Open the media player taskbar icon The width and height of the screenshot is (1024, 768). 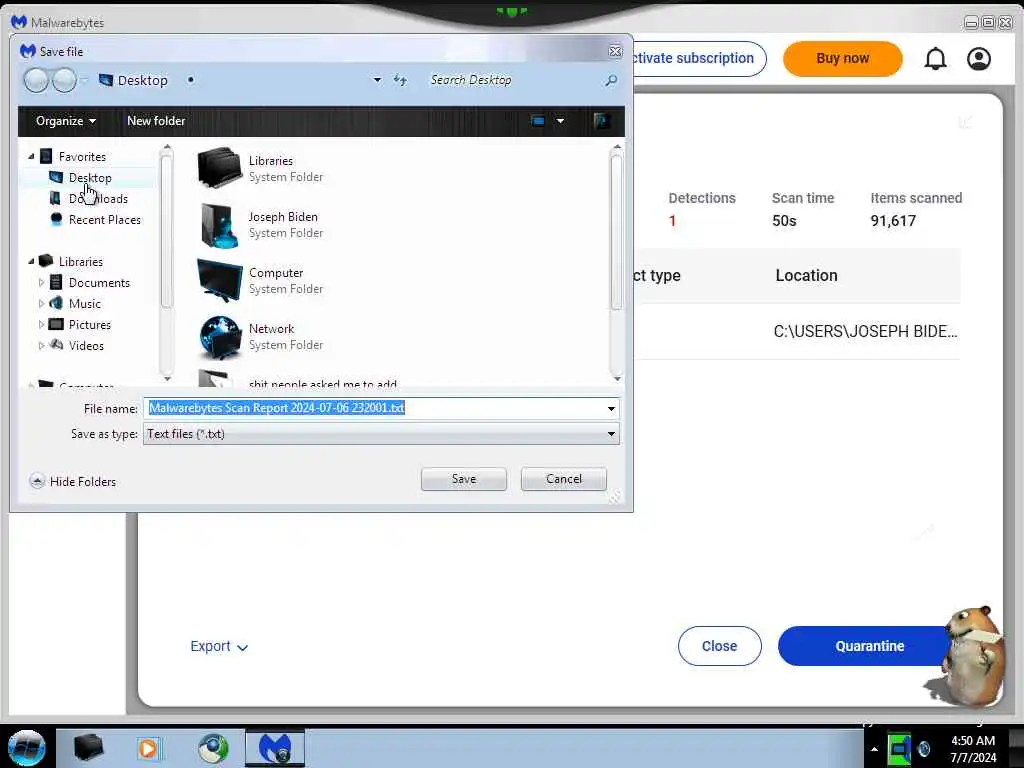coord(149,748)
